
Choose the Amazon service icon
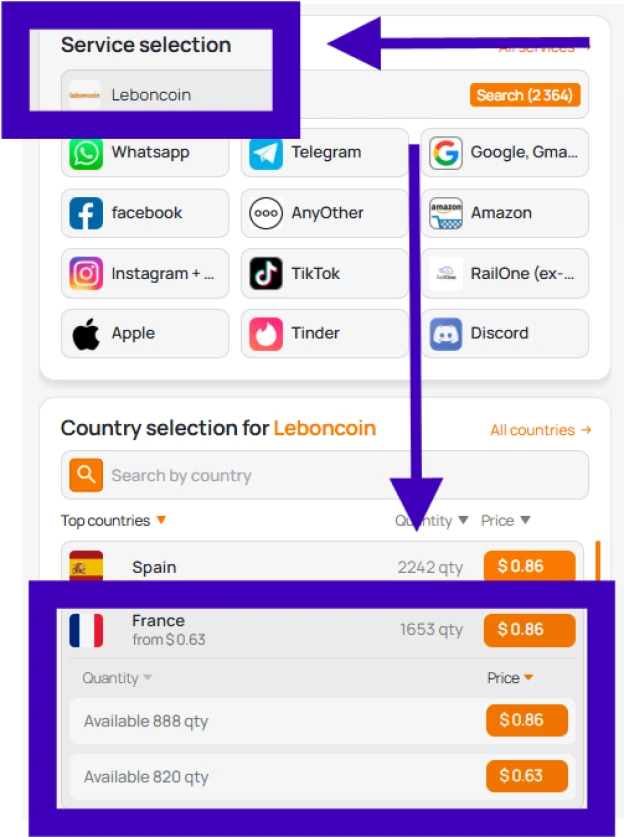pos(446,213)
